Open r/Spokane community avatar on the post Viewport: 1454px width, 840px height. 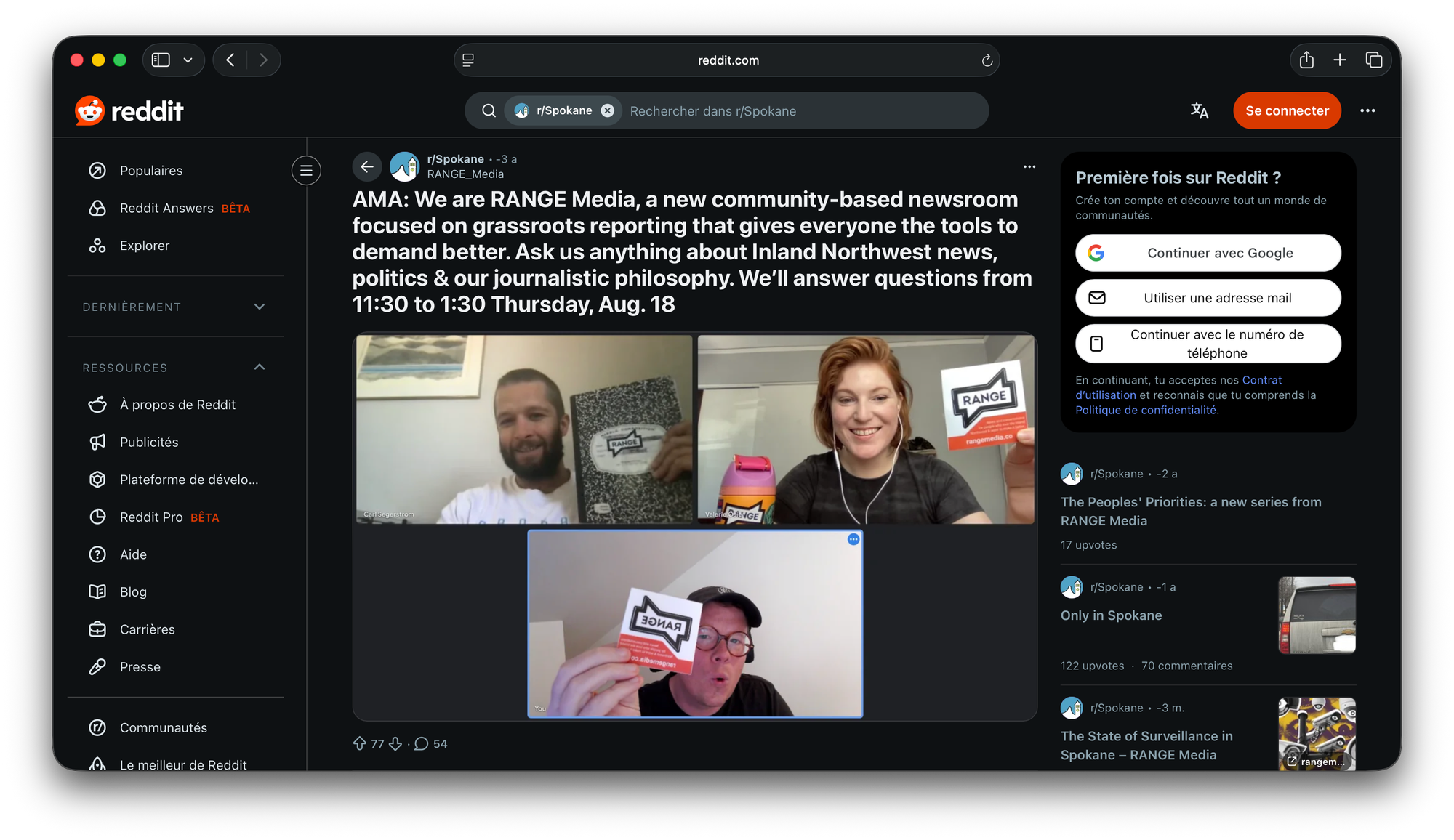click(404, 166)
